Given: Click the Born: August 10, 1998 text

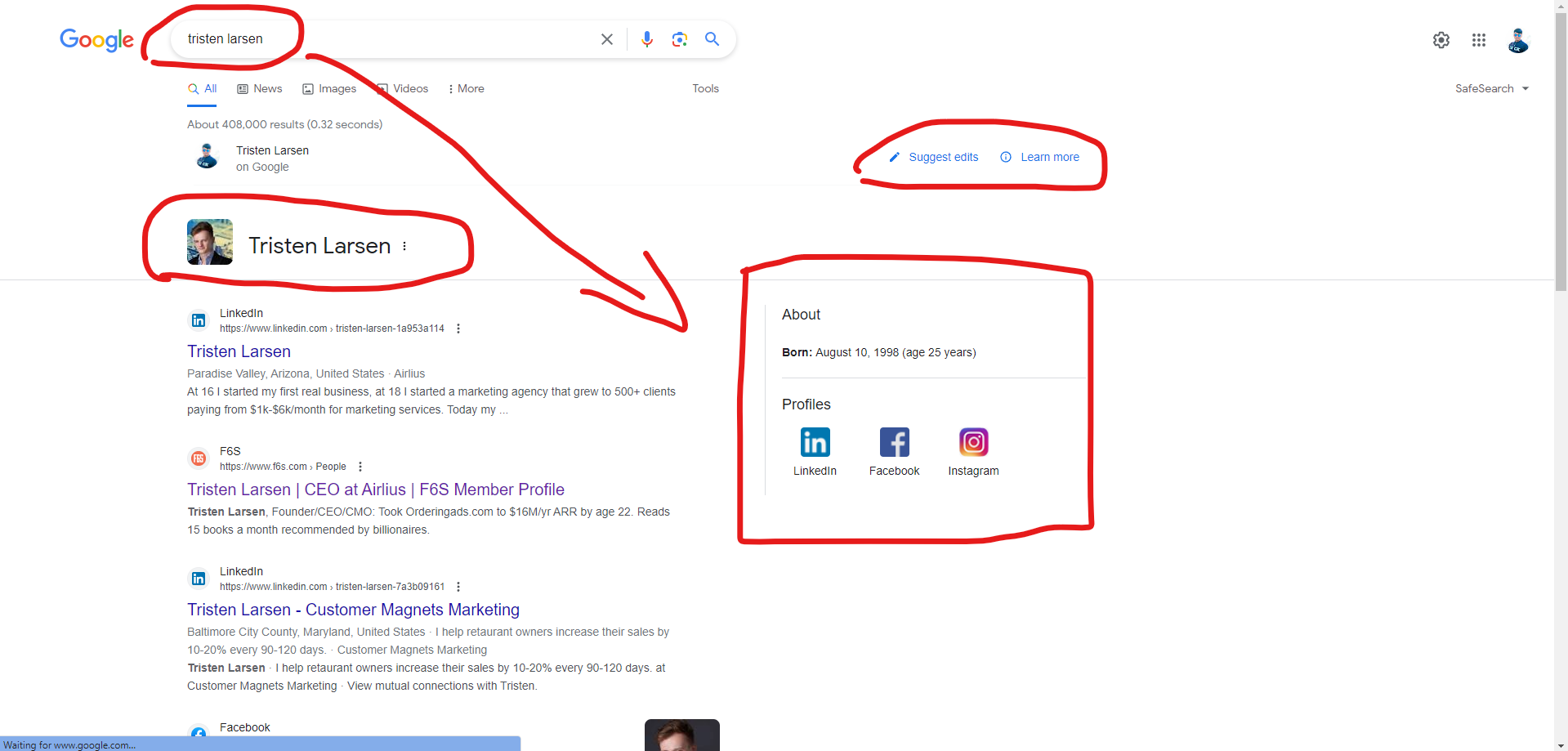Looking at the screenshot, I should (x=879, y=352).
